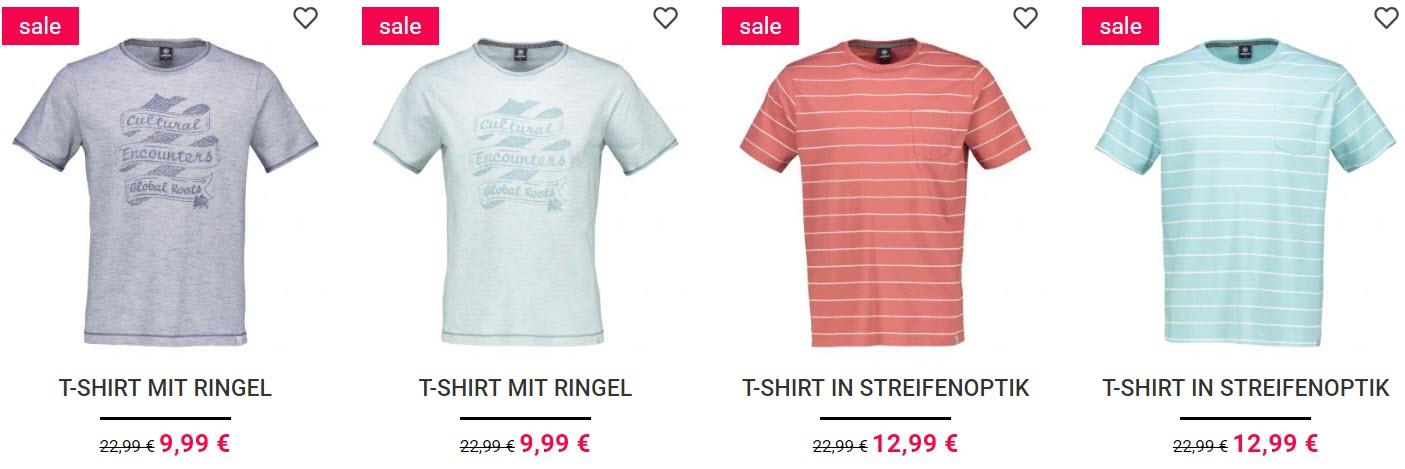Screen dimensions: 1405x469
Task: View the red striped pocket T-shirt photo
Action: click(885, 193)
